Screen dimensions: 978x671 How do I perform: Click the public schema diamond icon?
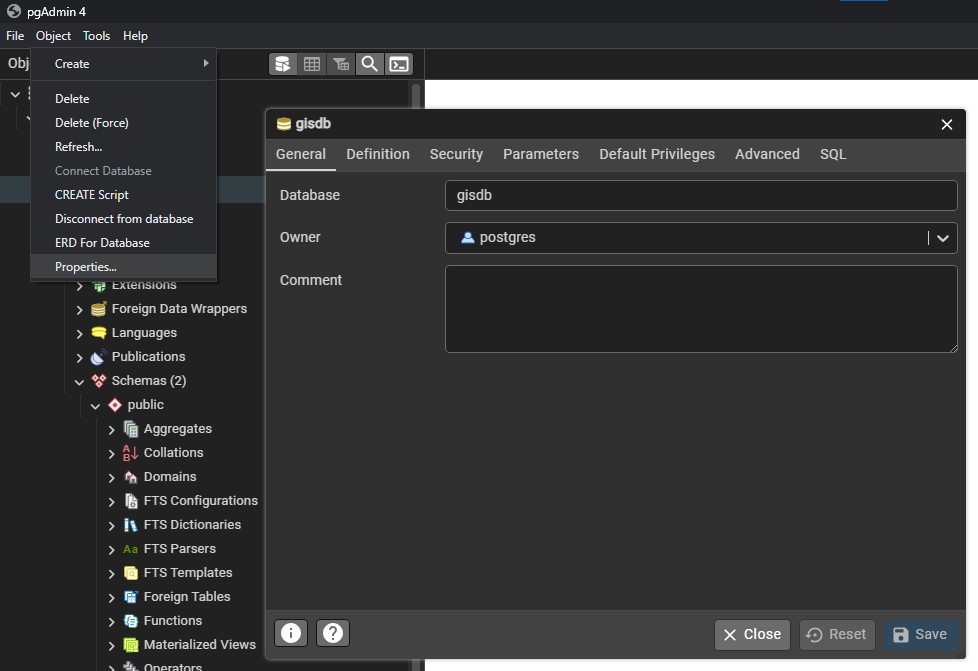tap(115, 405)
